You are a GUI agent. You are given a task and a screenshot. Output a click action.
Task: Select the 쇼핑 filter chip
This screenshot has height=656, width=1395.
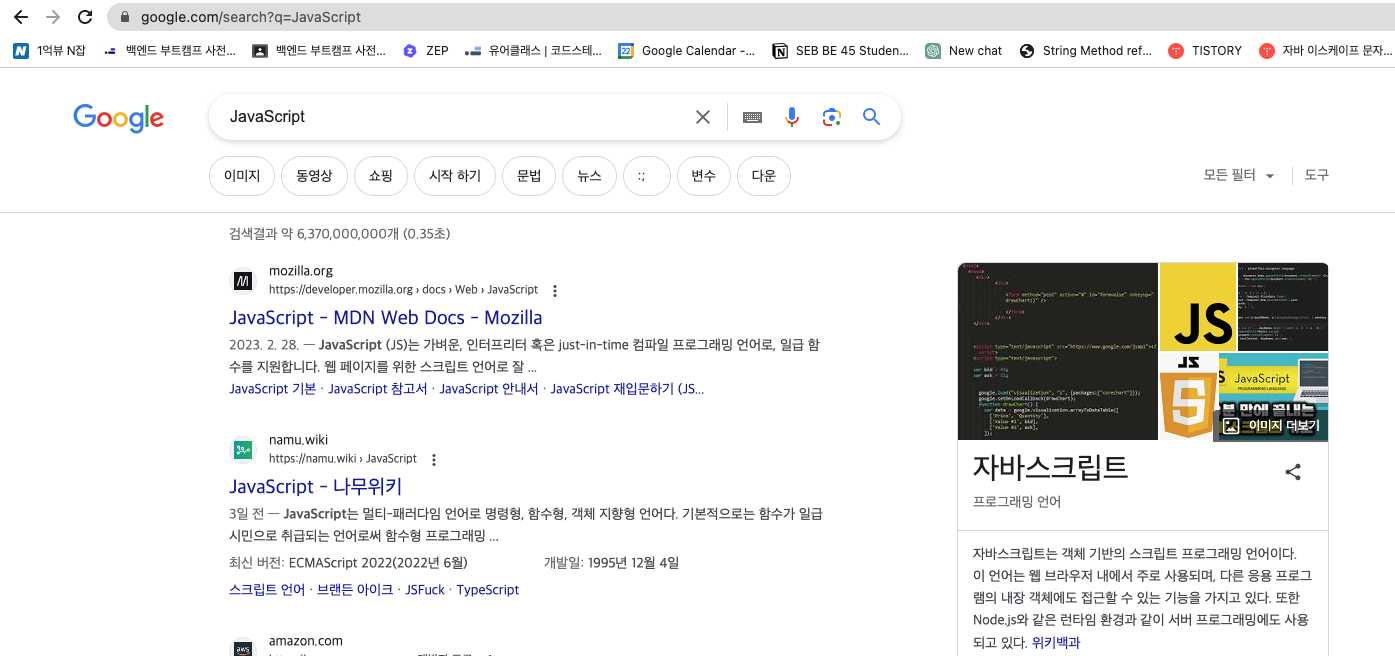pyautogui.click(x=380, y=176)
